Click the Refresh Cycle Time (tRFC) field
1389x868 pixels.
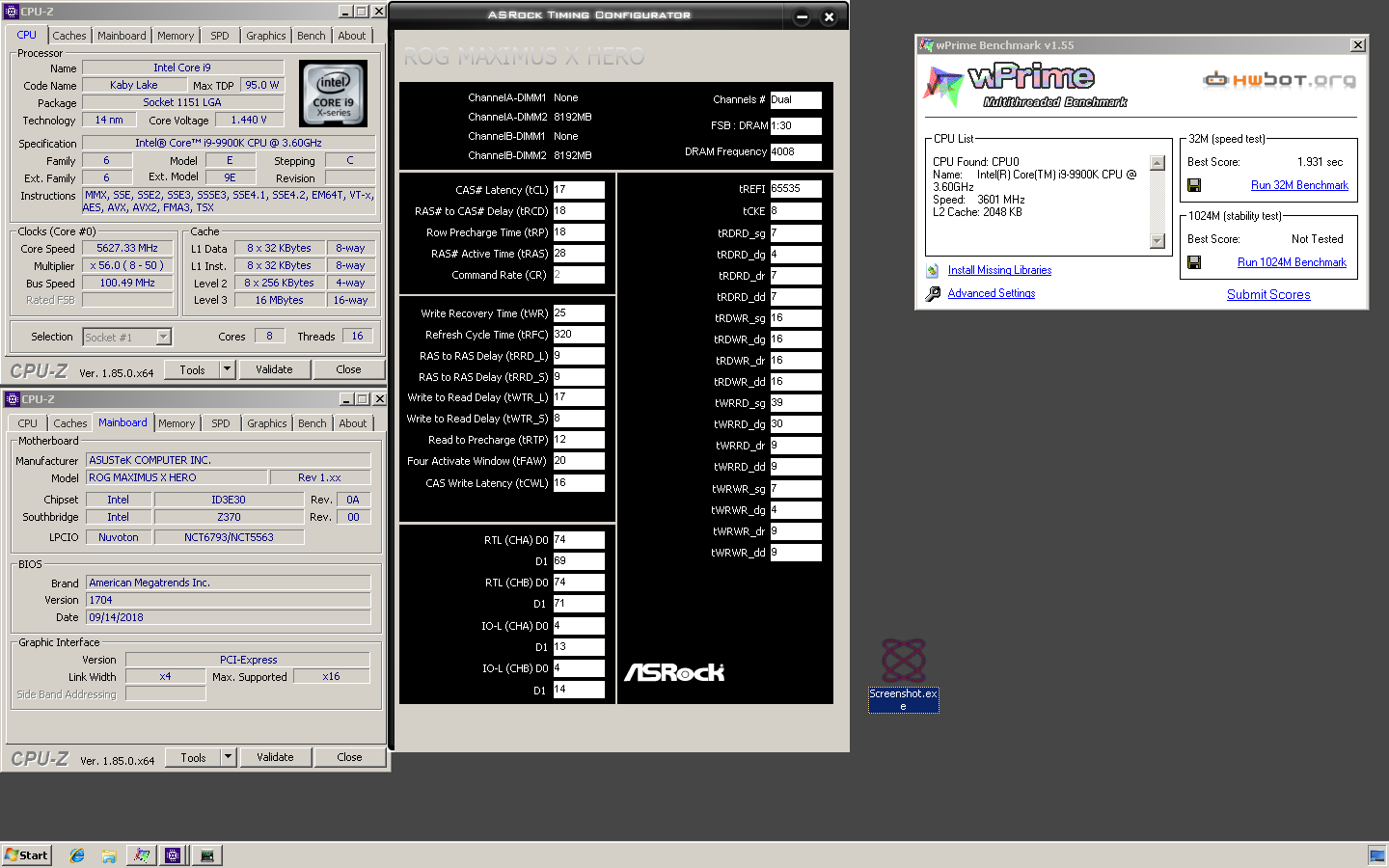(579, 335)
